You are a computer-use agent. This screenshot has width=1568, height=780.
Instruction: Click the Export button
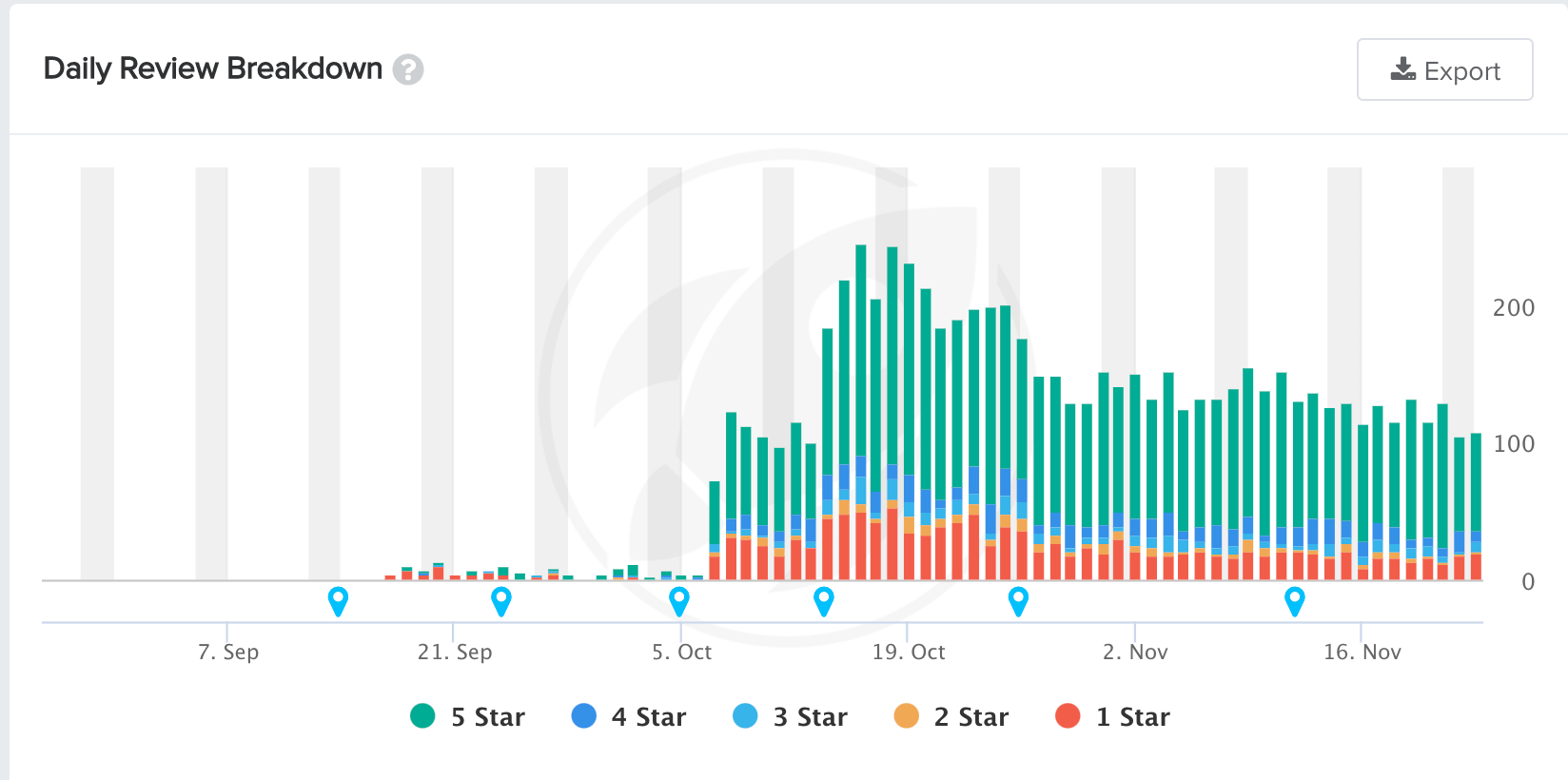coord(1444,69)
